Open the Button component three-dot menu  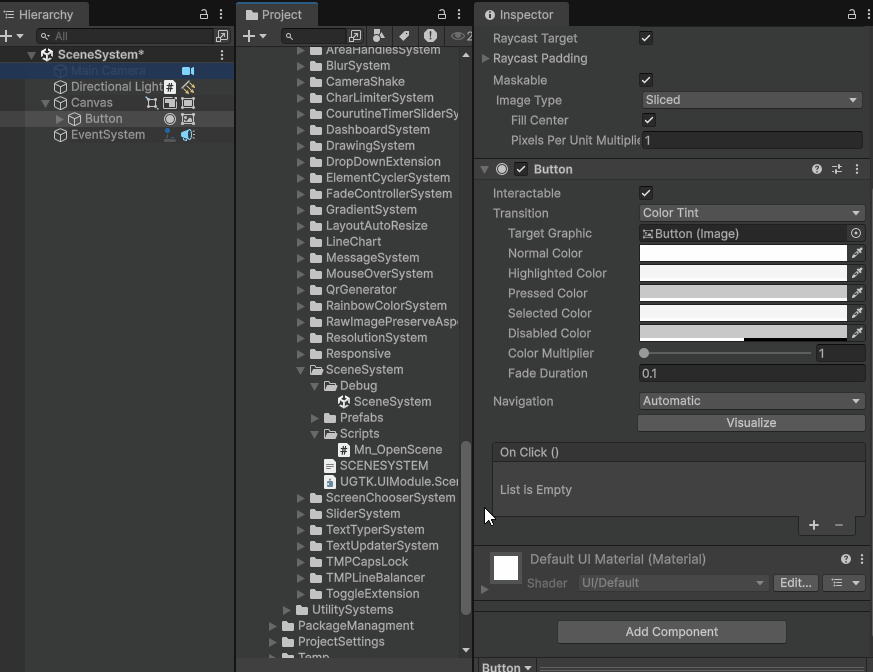point(857,169)
